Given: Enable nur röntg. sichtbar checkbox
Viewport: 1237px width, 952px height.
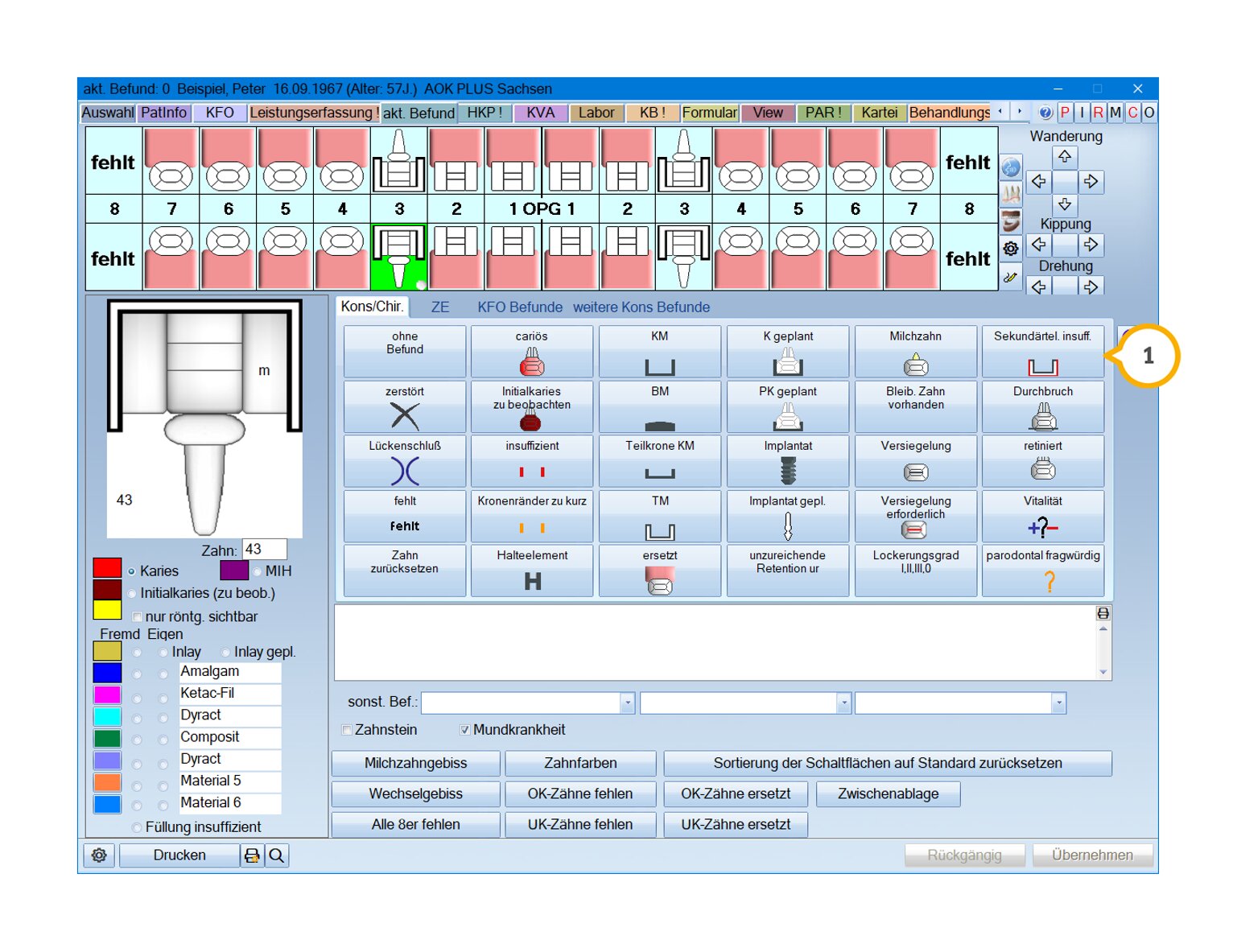Looking at the screenshot, I should [x=137, y=617].
